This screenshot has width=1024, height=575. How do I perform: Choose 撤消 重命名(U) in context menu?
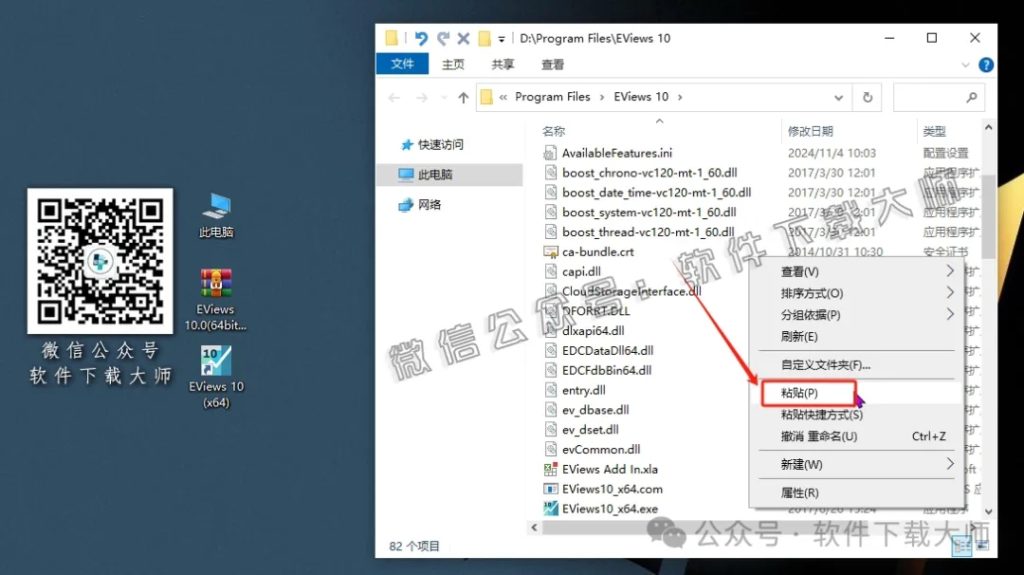[856, 436]
